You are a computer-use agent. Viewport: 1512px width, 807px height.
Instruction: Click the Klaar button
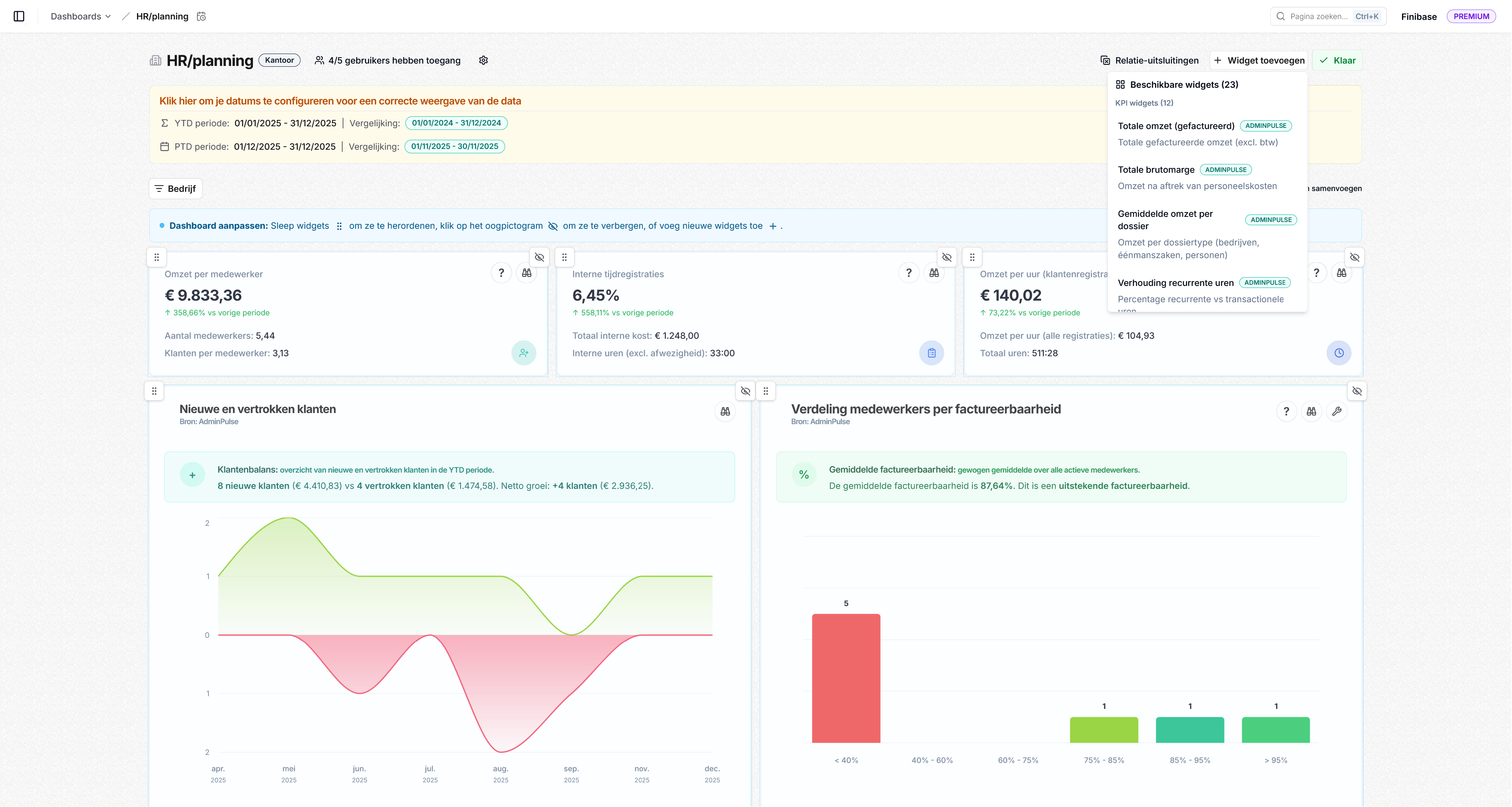point(1337,60)
